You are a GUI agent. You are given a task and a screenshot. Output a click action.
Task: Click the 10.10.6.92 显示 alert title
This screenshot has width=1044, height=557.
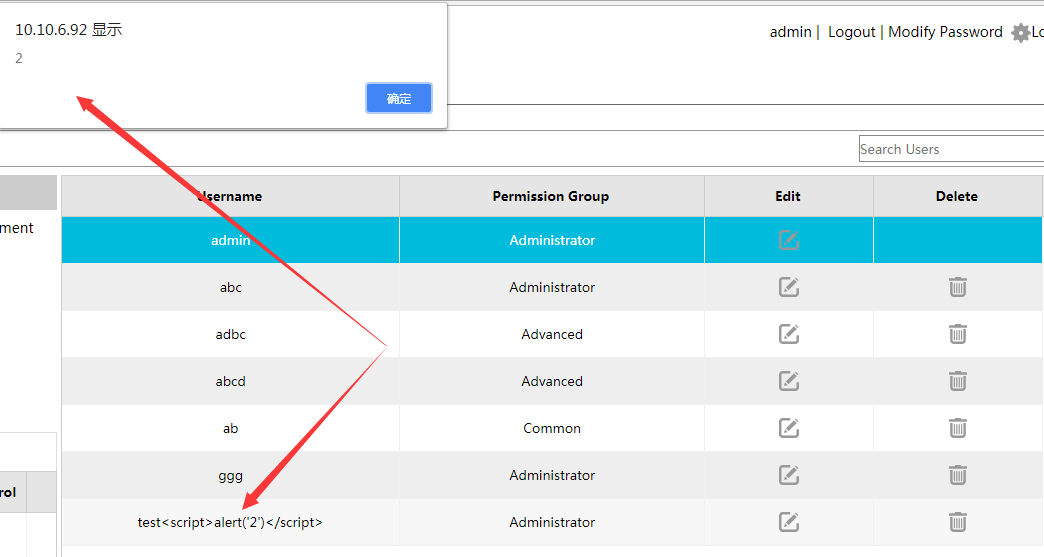coord(69,29)
